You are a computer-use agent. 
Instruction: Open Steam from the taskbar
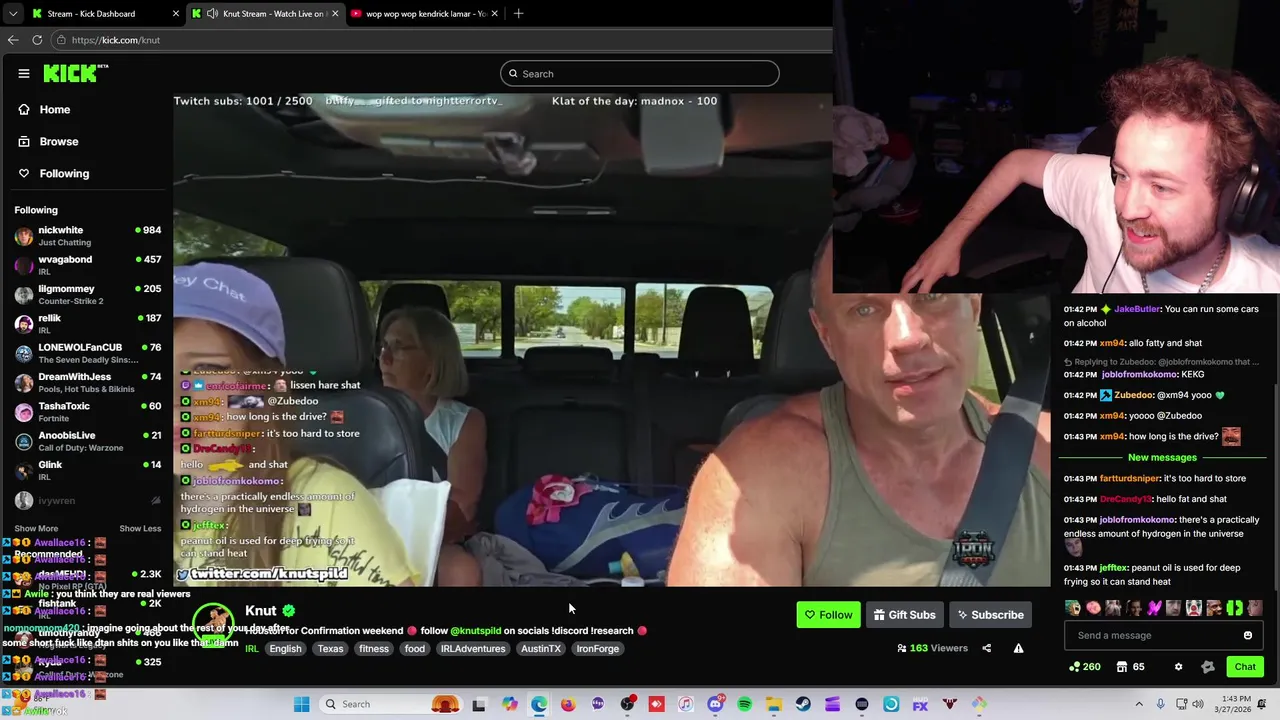803,704
